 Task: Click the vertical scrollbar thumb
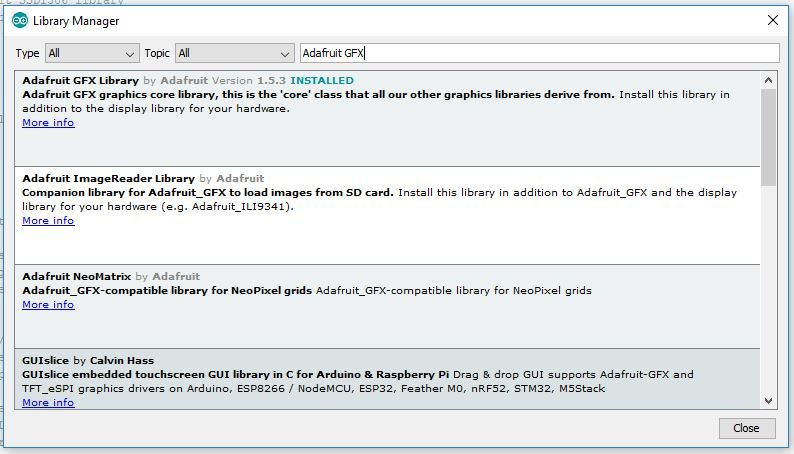(x=768, y=138)
